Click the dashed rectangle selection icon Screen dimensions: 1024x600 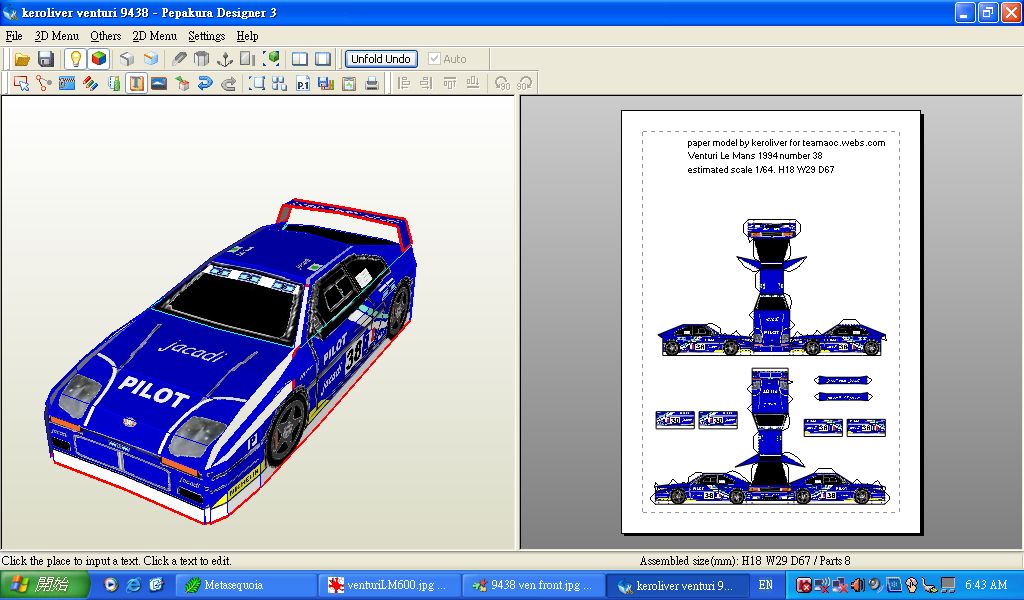pos(257,84)
